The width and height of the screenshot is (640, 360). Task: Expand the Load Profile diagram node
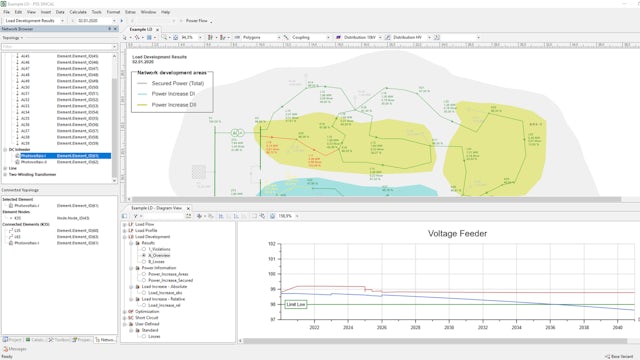pos(124,231)
